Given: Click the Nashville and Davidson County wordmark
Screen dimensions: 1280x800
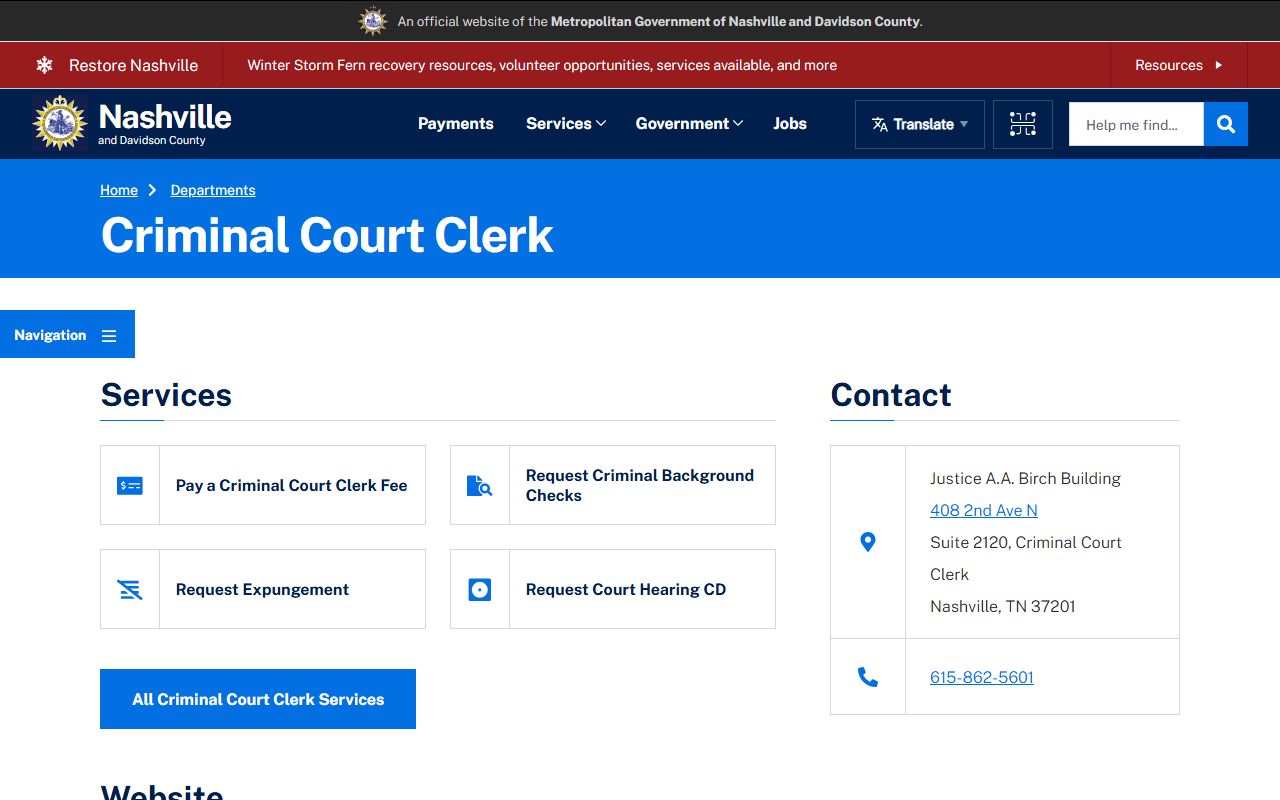Looking at the screenshot, I should pos(165,124).
